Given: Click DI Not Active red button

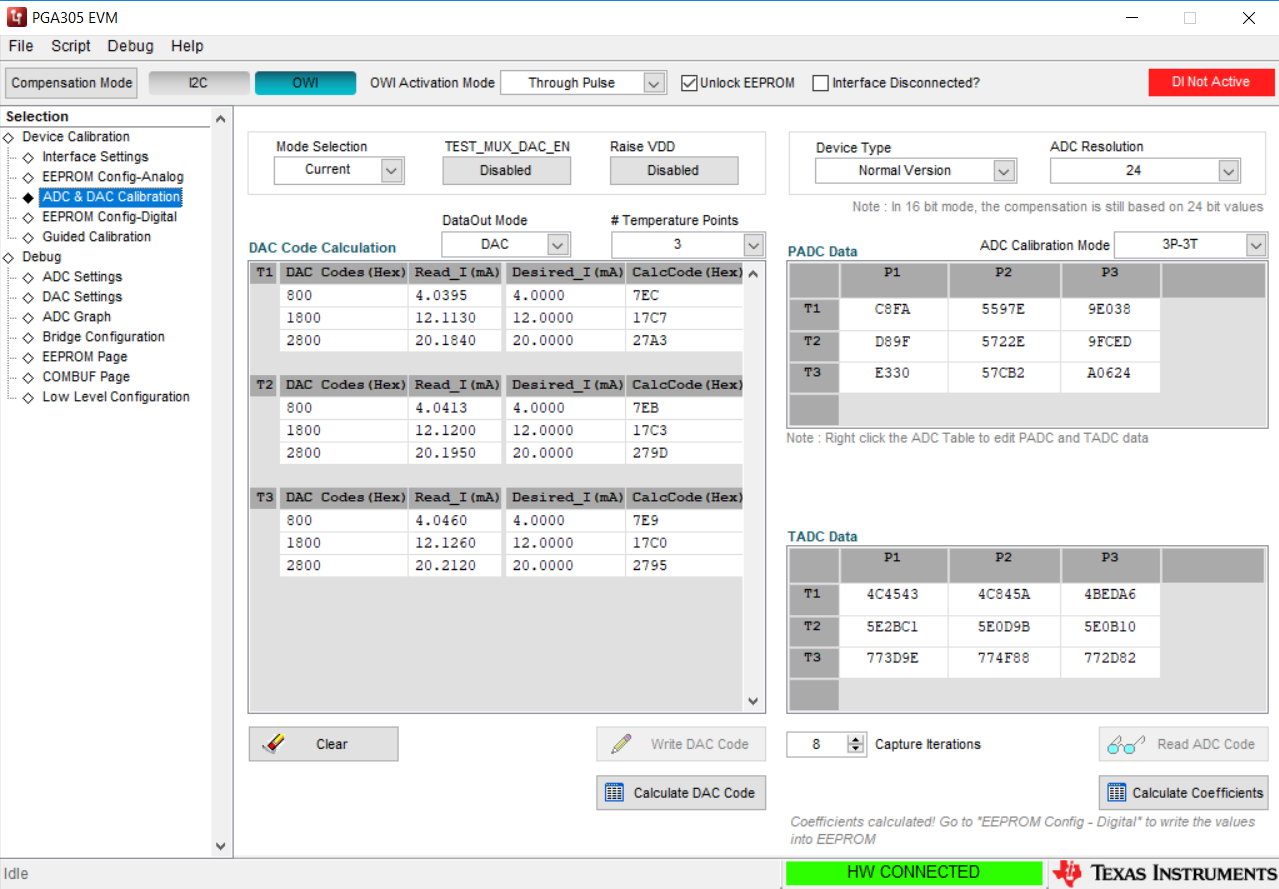Looking at the screenshot, I should pyautogui.click(x=1211, y=82).
